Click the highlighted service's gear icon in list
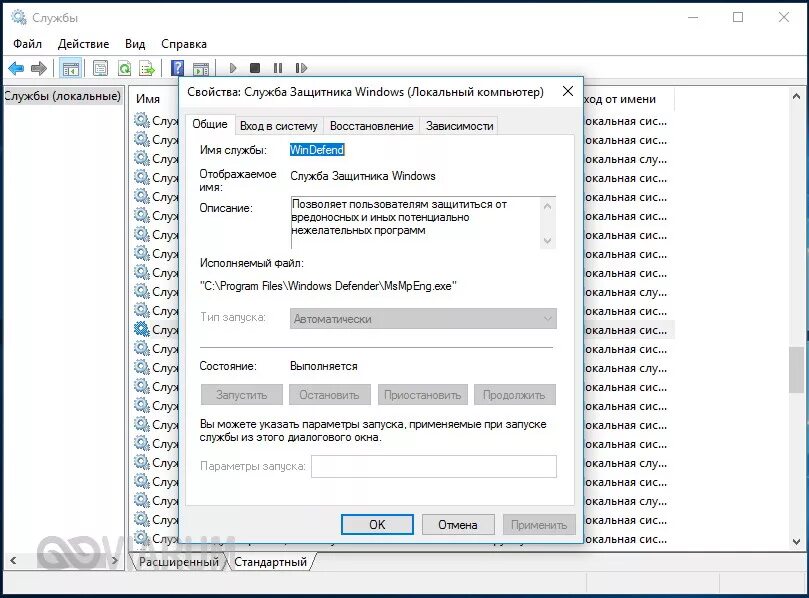809x598 pixels. click(x=141, y=329)
